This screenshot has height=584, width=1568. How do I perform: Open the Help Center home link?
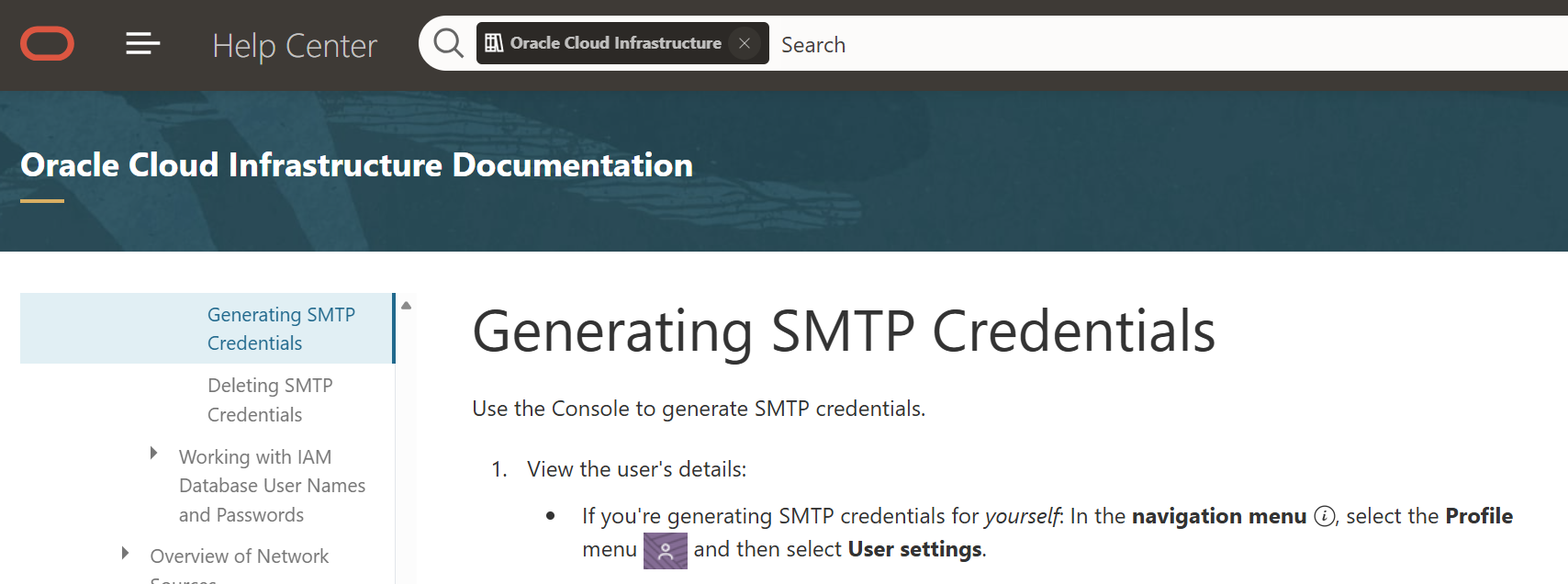[295, 45]
